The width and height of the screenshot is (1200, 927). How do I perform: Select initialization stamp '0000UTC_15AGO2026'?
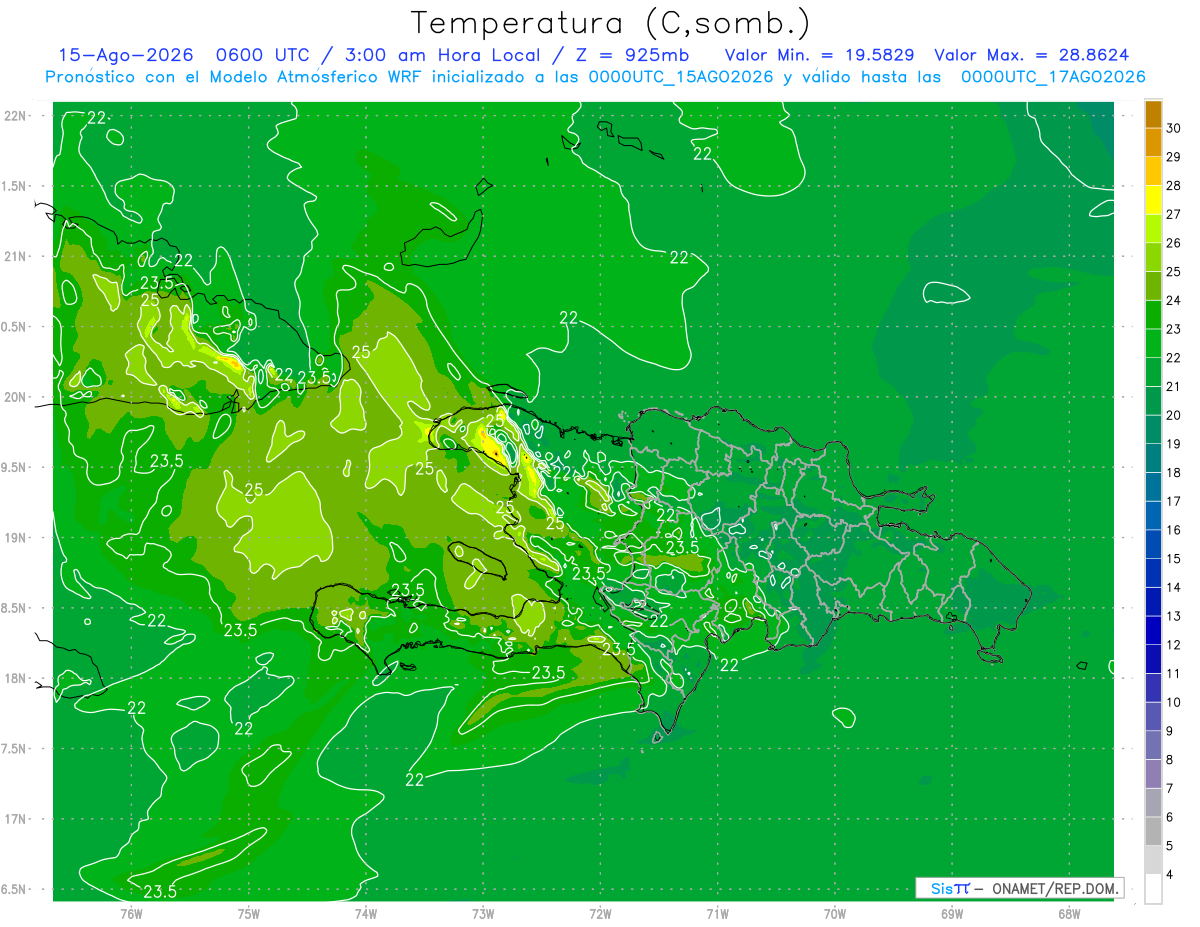pyautogui.click(x=681, y=77)
